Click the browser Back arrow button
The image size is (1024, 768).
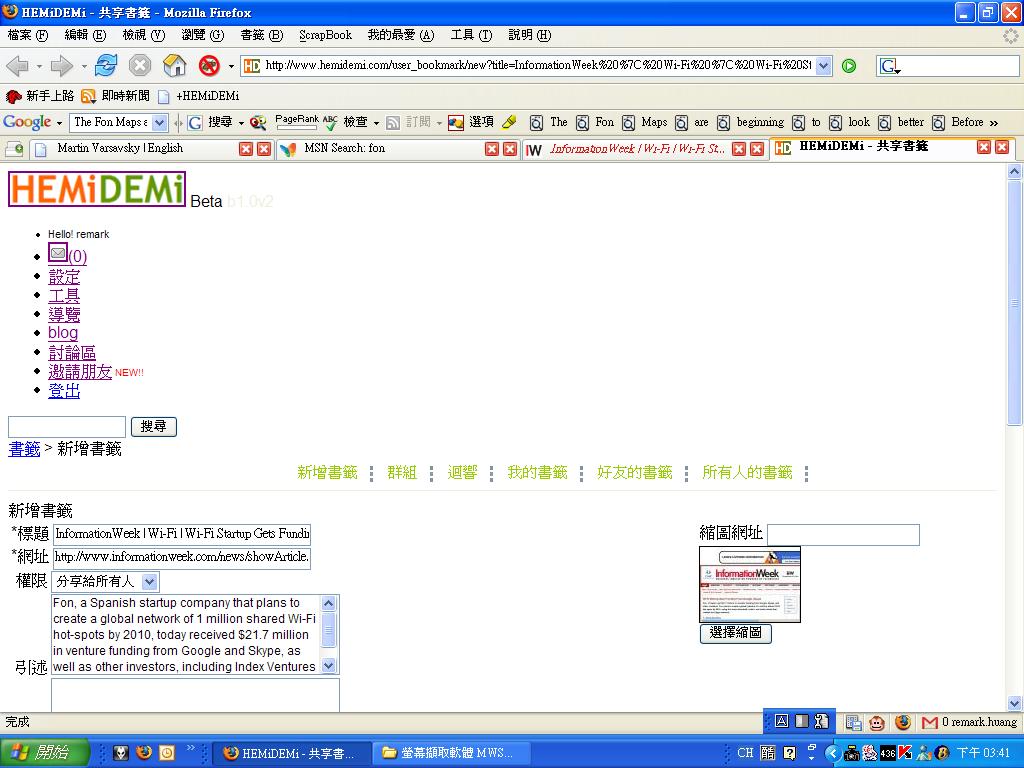point(18,65)
